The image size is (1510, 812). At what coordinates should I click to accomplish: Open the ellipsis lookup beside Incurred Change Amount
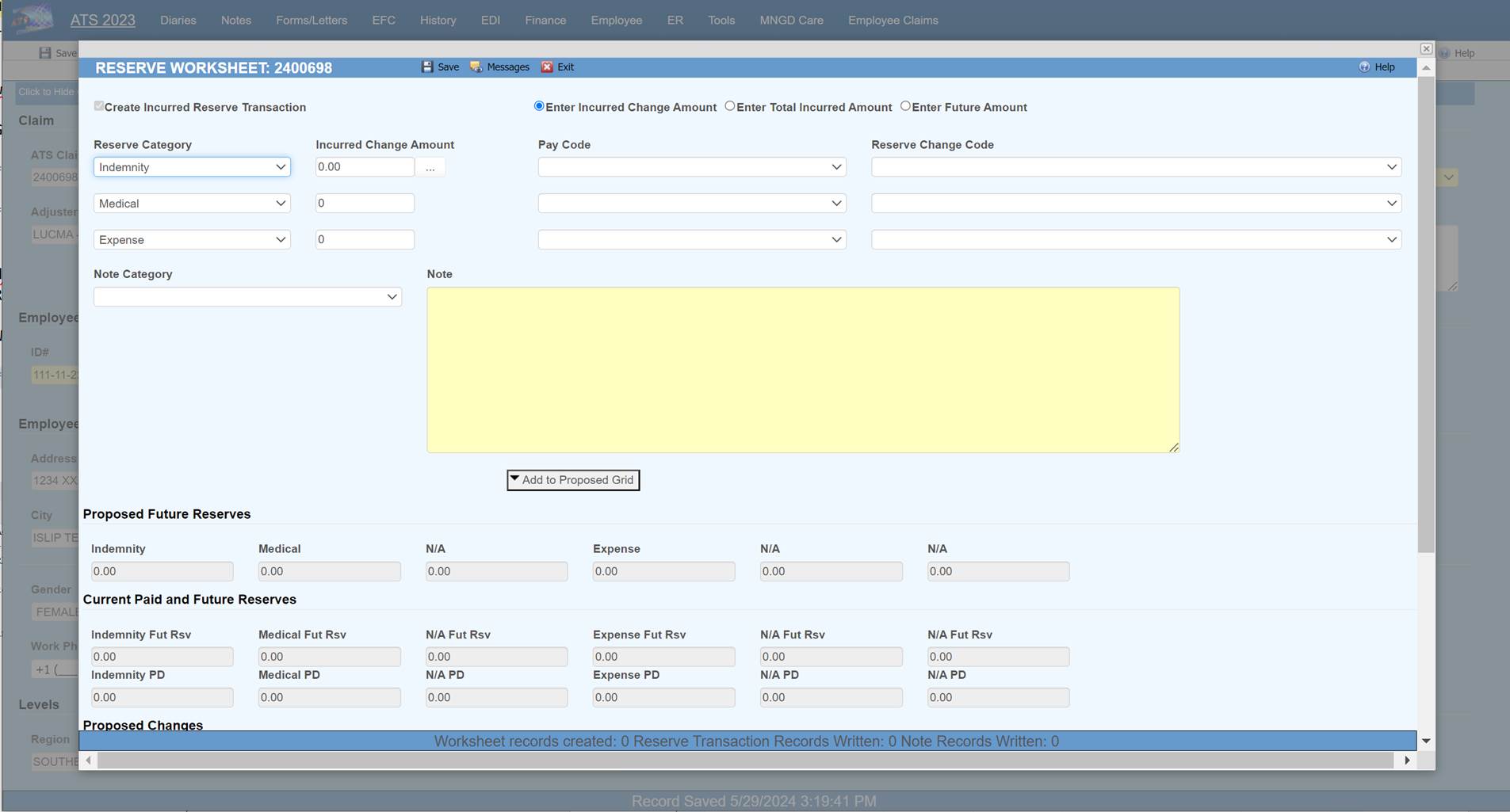430,166
